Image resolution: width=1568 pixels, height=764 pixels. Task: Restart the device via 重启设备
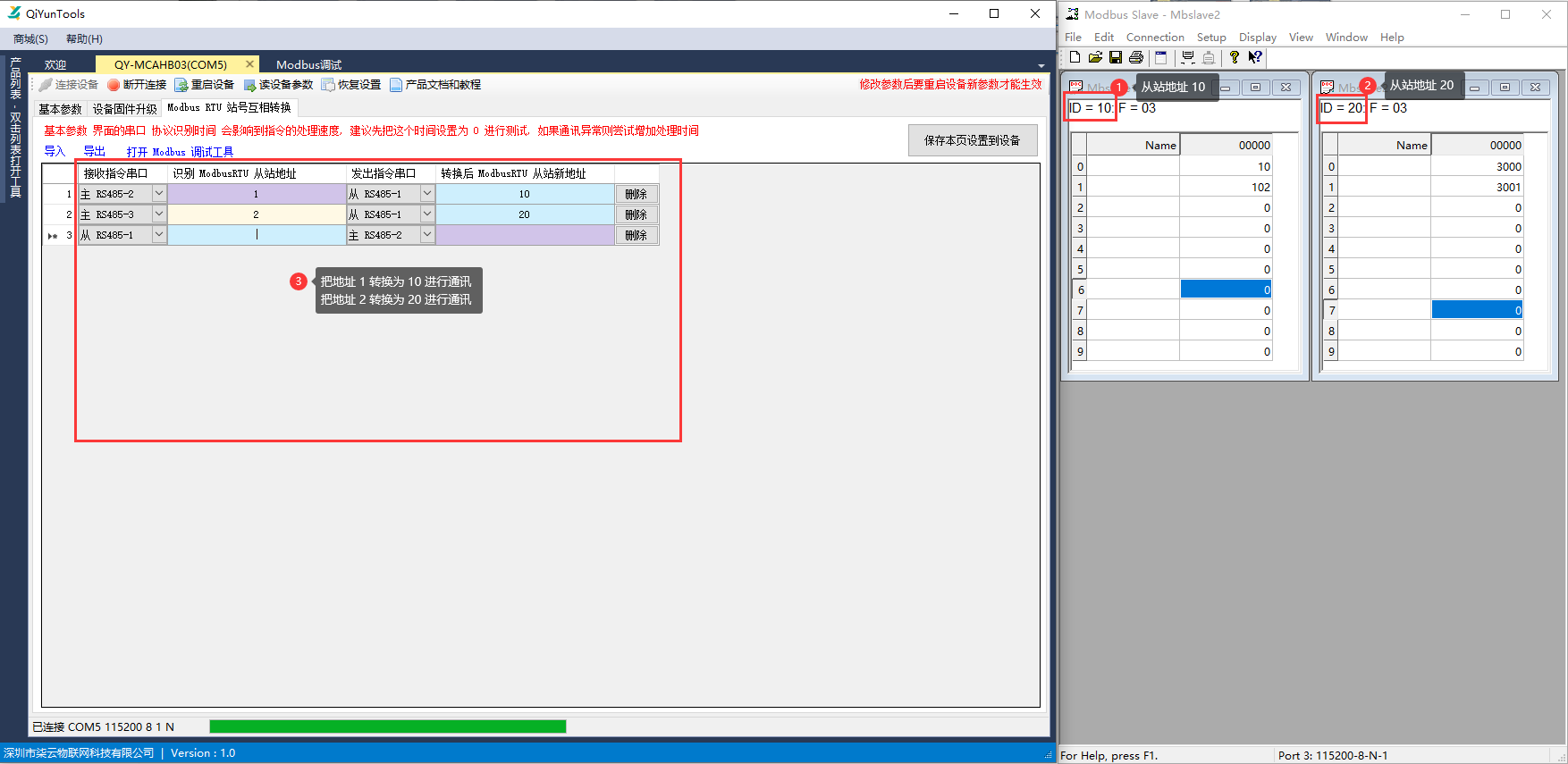point(204,85)
